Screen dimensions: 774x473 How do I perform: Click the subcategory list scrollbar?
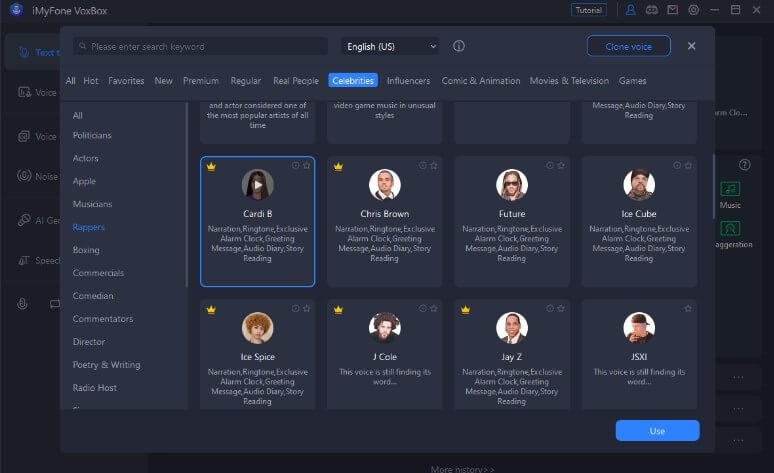[187, 195]
